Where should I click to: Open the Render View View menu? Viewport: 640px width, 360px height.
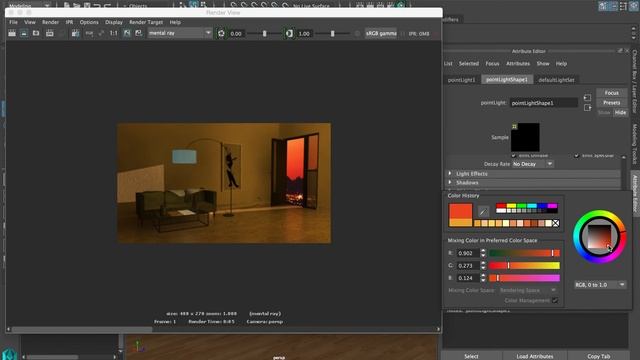(30, 22)
